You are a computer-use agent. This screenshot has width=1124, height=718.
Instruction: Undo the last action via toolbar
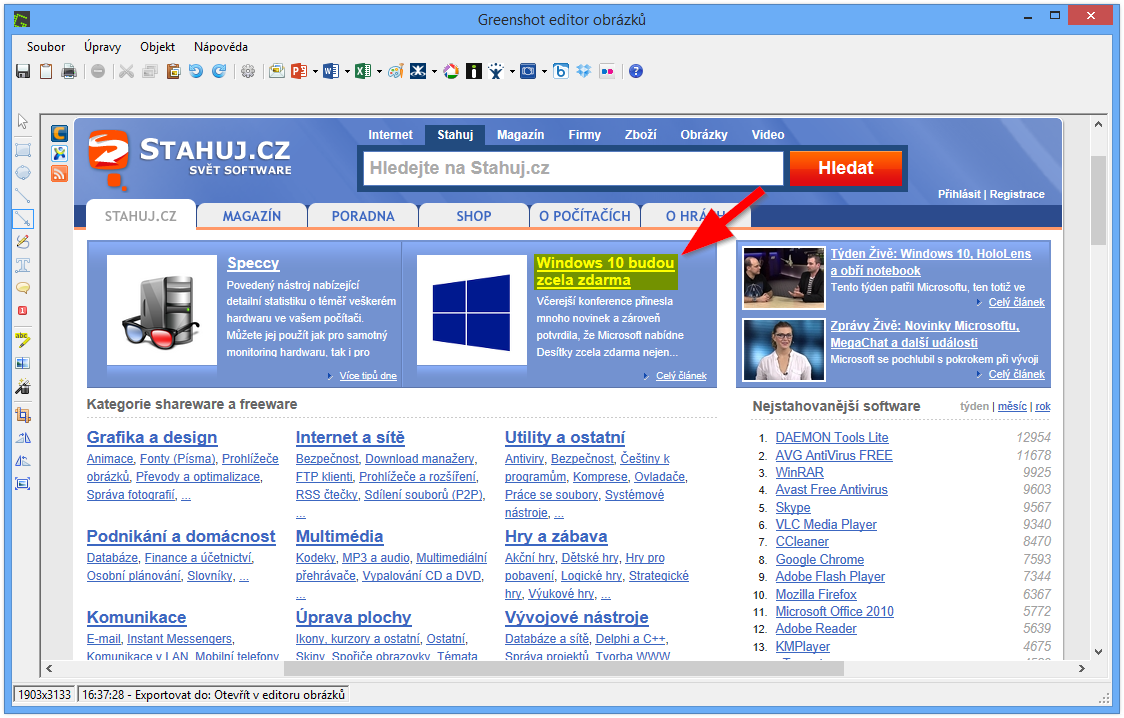click(196, 71)
